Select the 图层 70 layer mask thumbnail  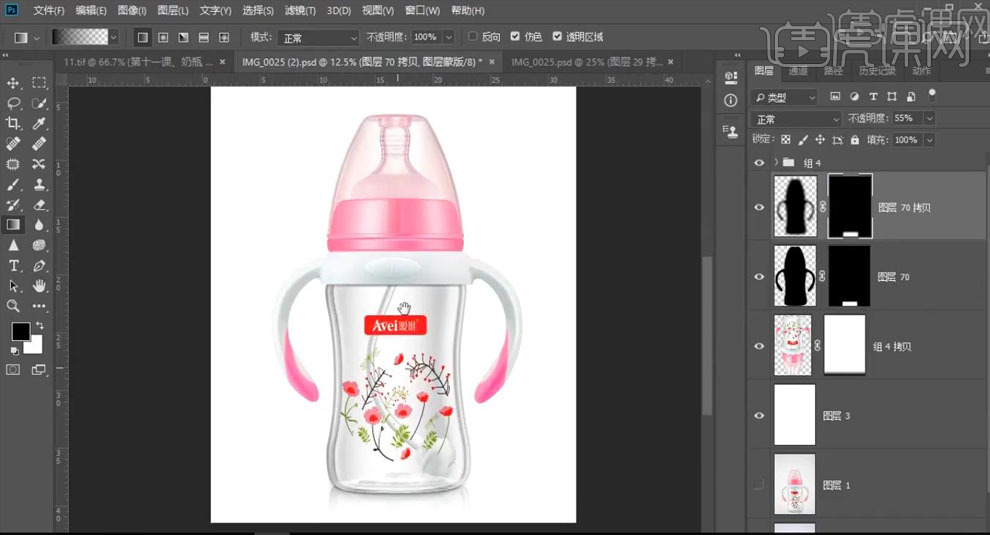point(850,277)
